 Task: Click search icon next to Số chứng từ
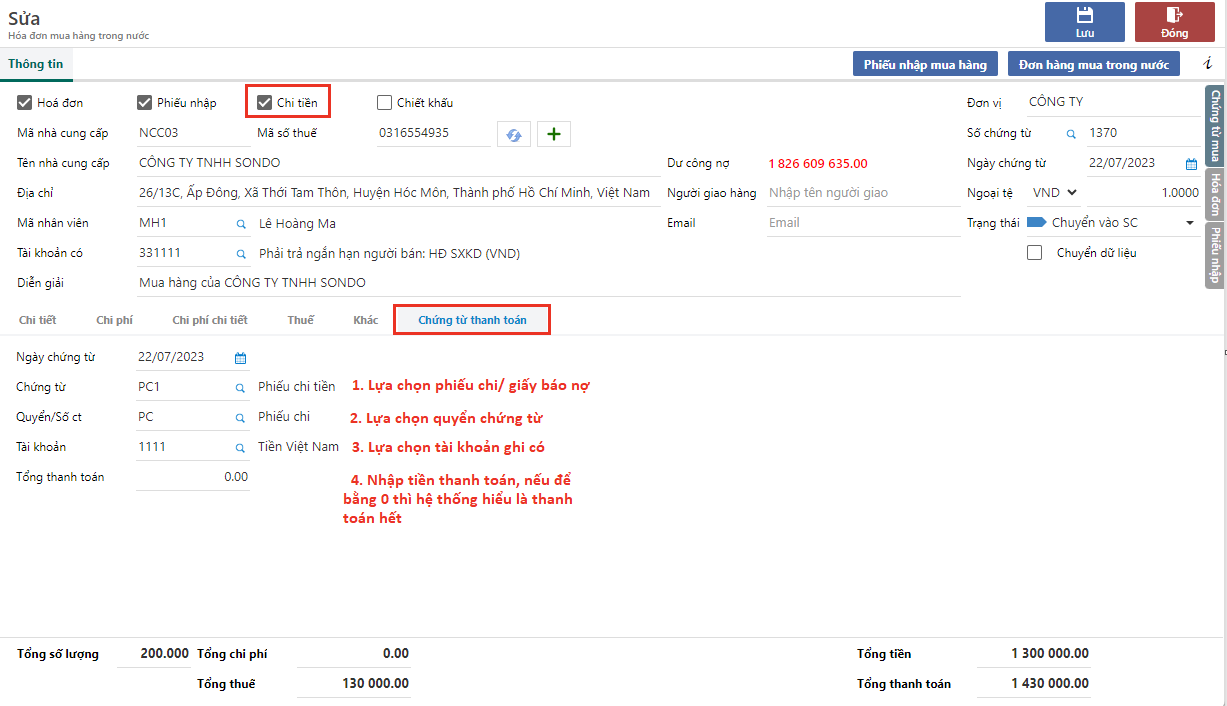pyautogui.click(x=1070, y=134)
